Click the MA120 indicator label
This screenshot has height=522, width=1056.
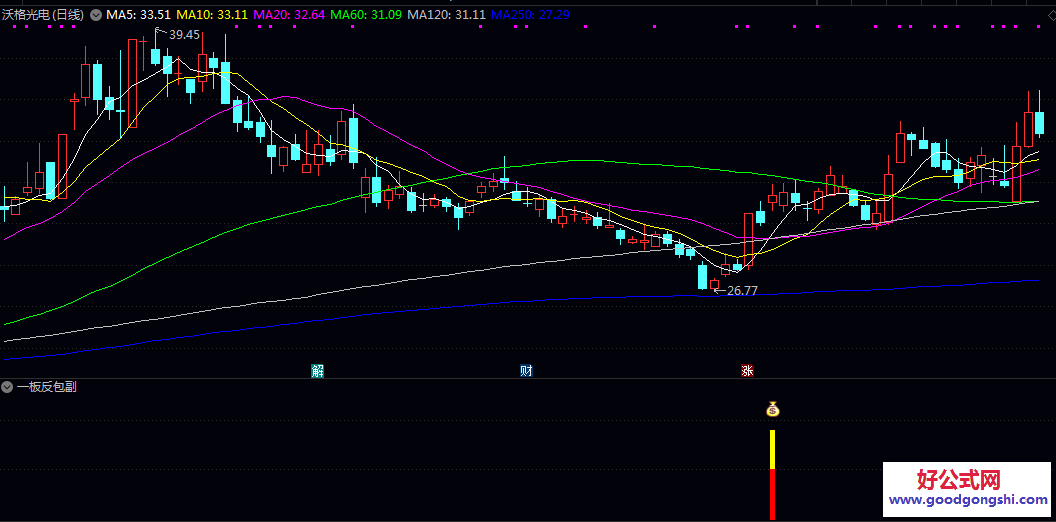coord(447,15)
